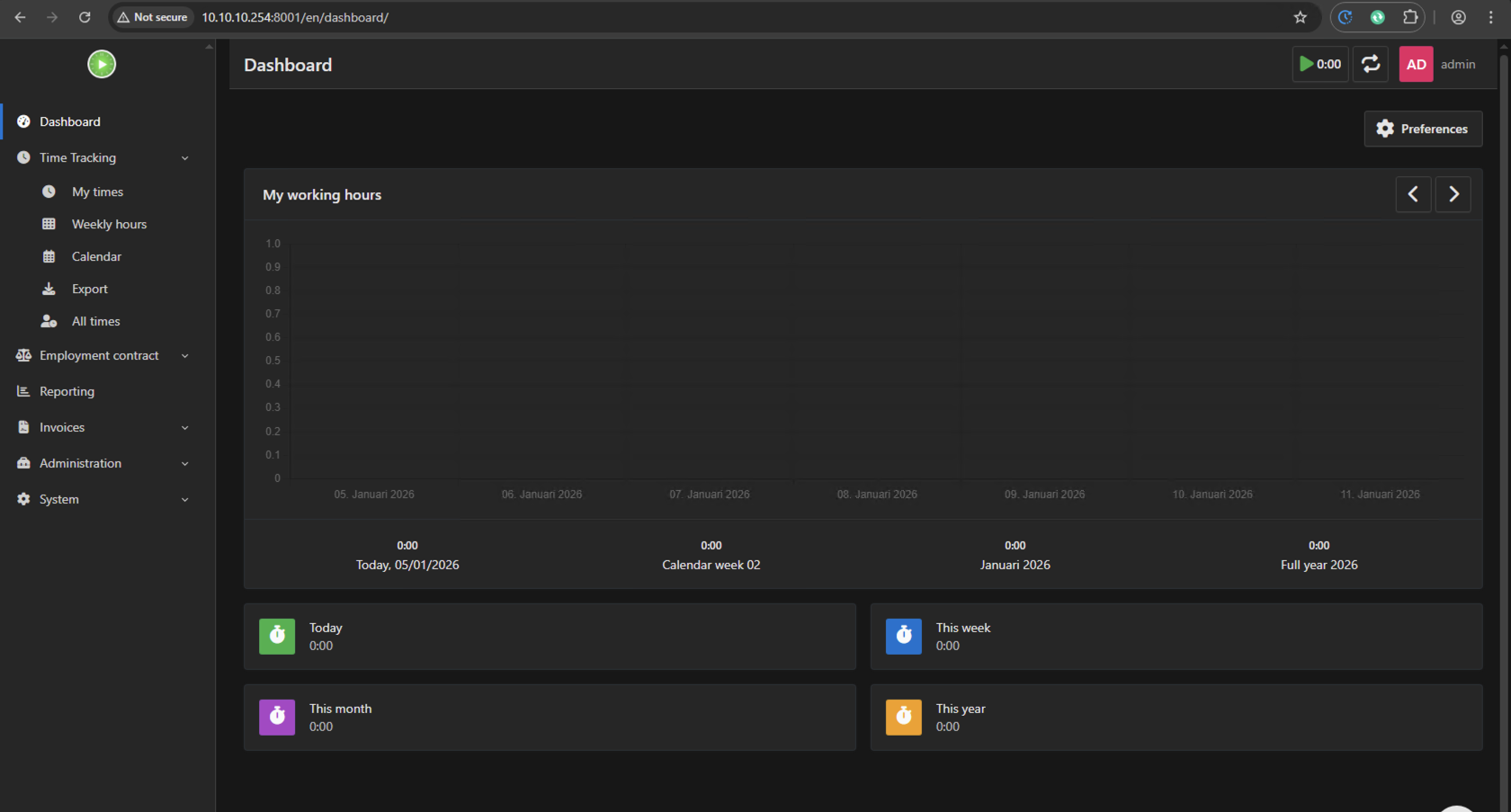Click the 'Calendar week 02' summary text
The height and width of the screenshot is (812, 1511).
pos(711,565)
